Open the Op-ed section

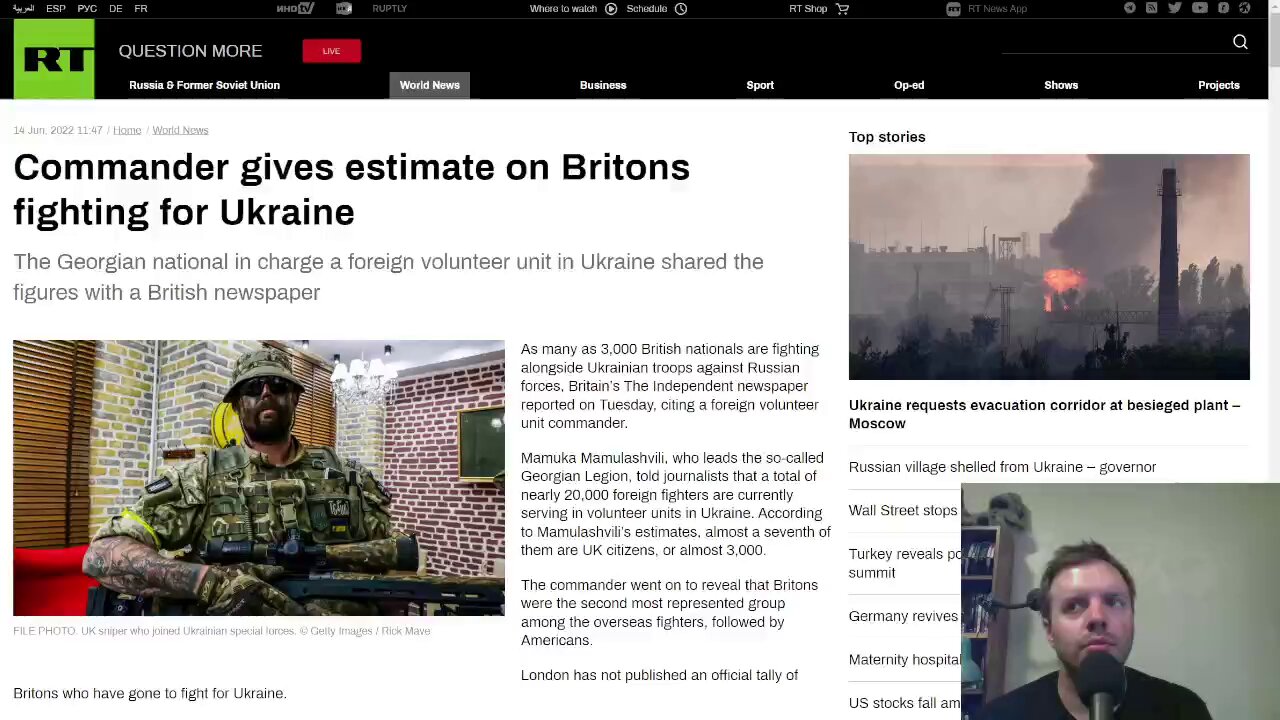click(x=909, y=85)
